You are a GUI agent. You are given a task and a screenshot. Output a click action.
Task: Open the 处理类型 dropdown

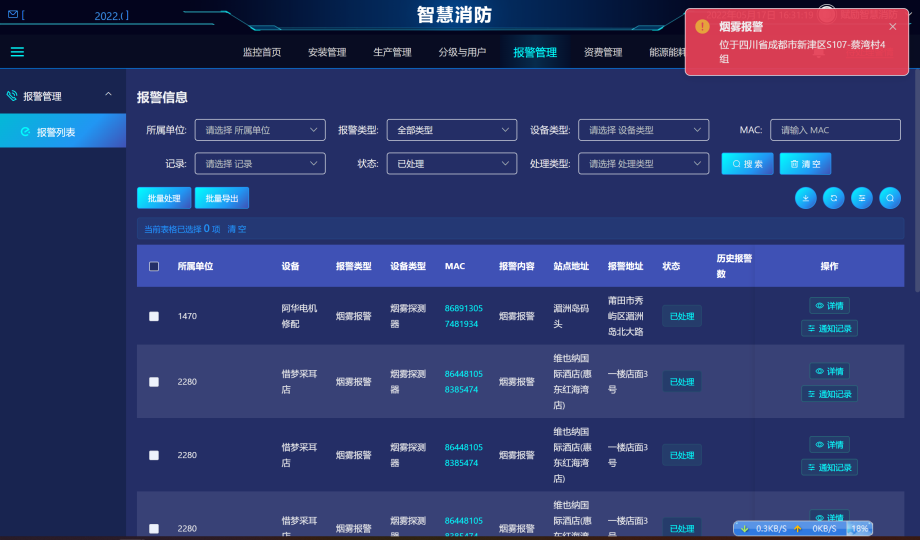point(644,164)
